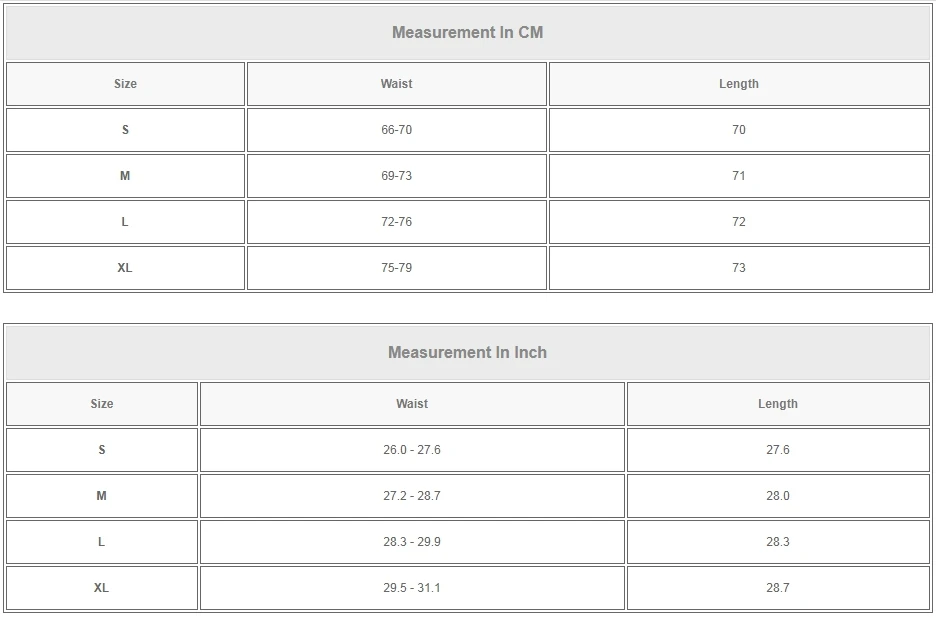Image resolution: width=936 pixels, height=617 pixels.
Task: Click the Length header in Inch table
Action: [777, 404]
